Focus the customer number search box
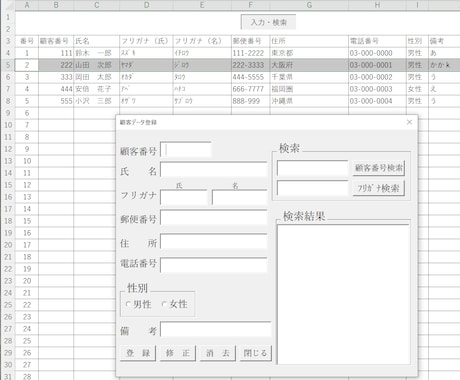The image size is (460, 380). coord(313,168)
